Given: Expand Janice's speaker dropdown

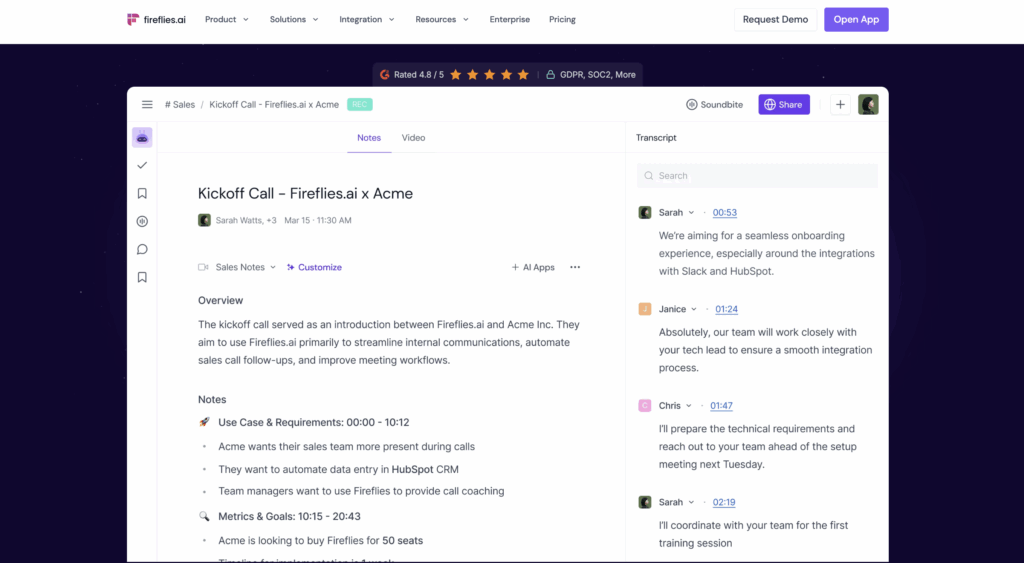Looking at the screenshot, I should [694, 309].
